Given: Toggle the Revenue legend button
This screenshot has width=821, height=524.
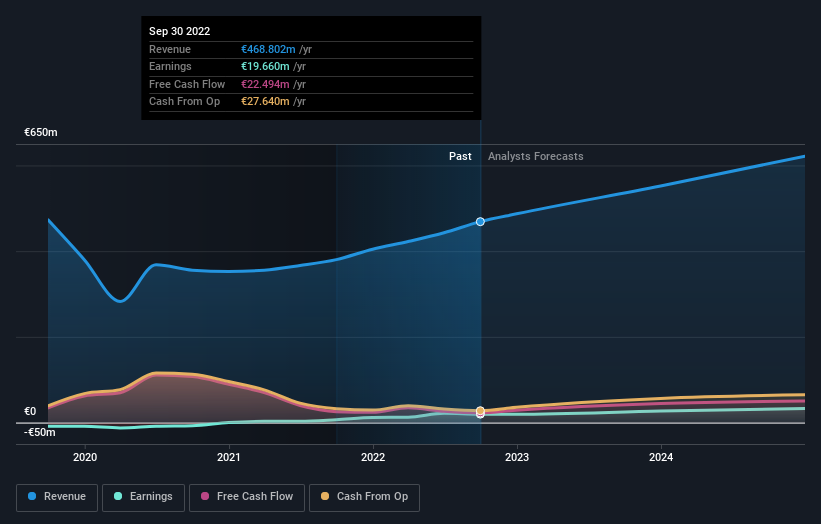Looking at the screenshot, I should (x=57, y=497).
